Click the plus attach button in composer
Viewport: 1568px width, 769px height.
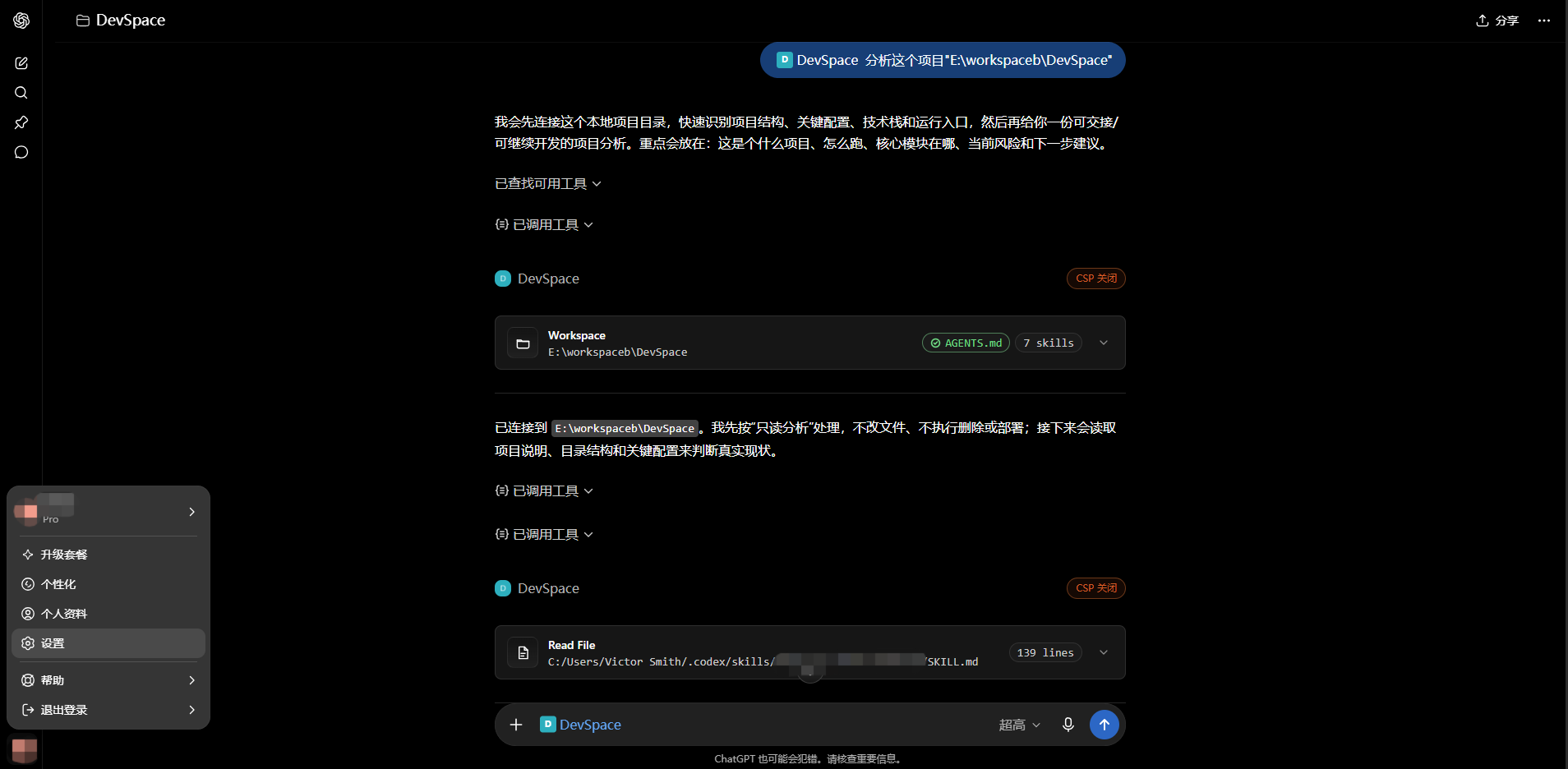516,725
